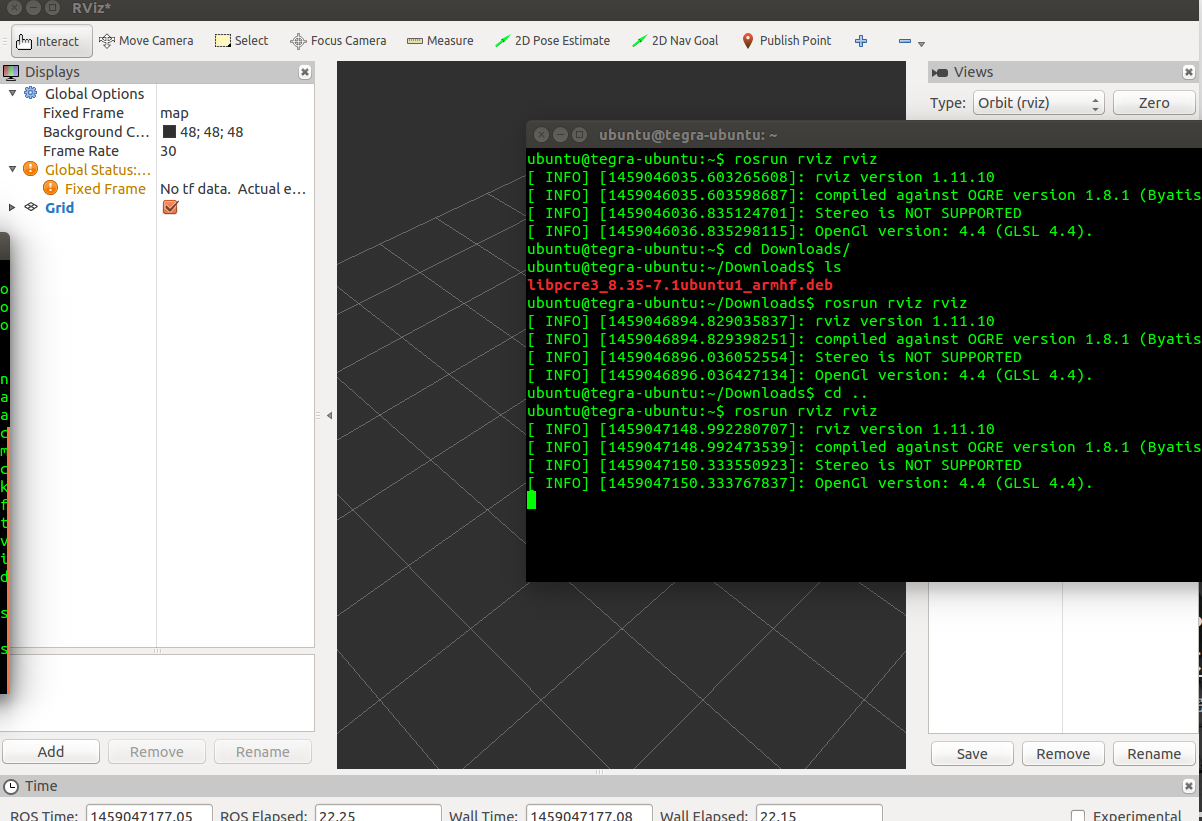
Task: Click Add to add a display
Action: 51,752
